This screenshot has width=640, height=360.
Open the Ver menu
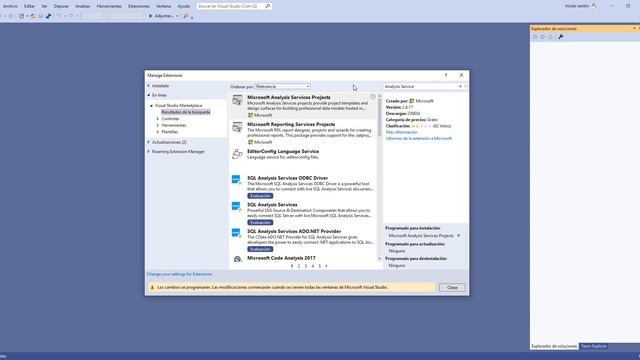click(44, 6)
